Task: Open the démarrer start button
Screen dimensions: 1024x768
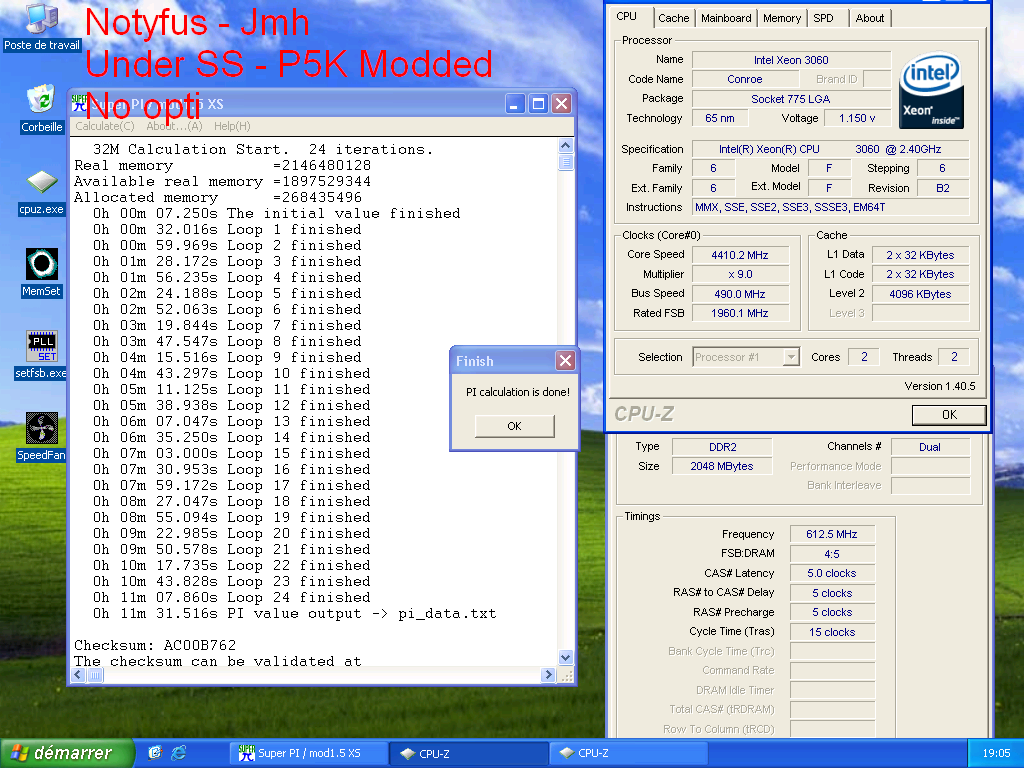Action: (67, 753)
